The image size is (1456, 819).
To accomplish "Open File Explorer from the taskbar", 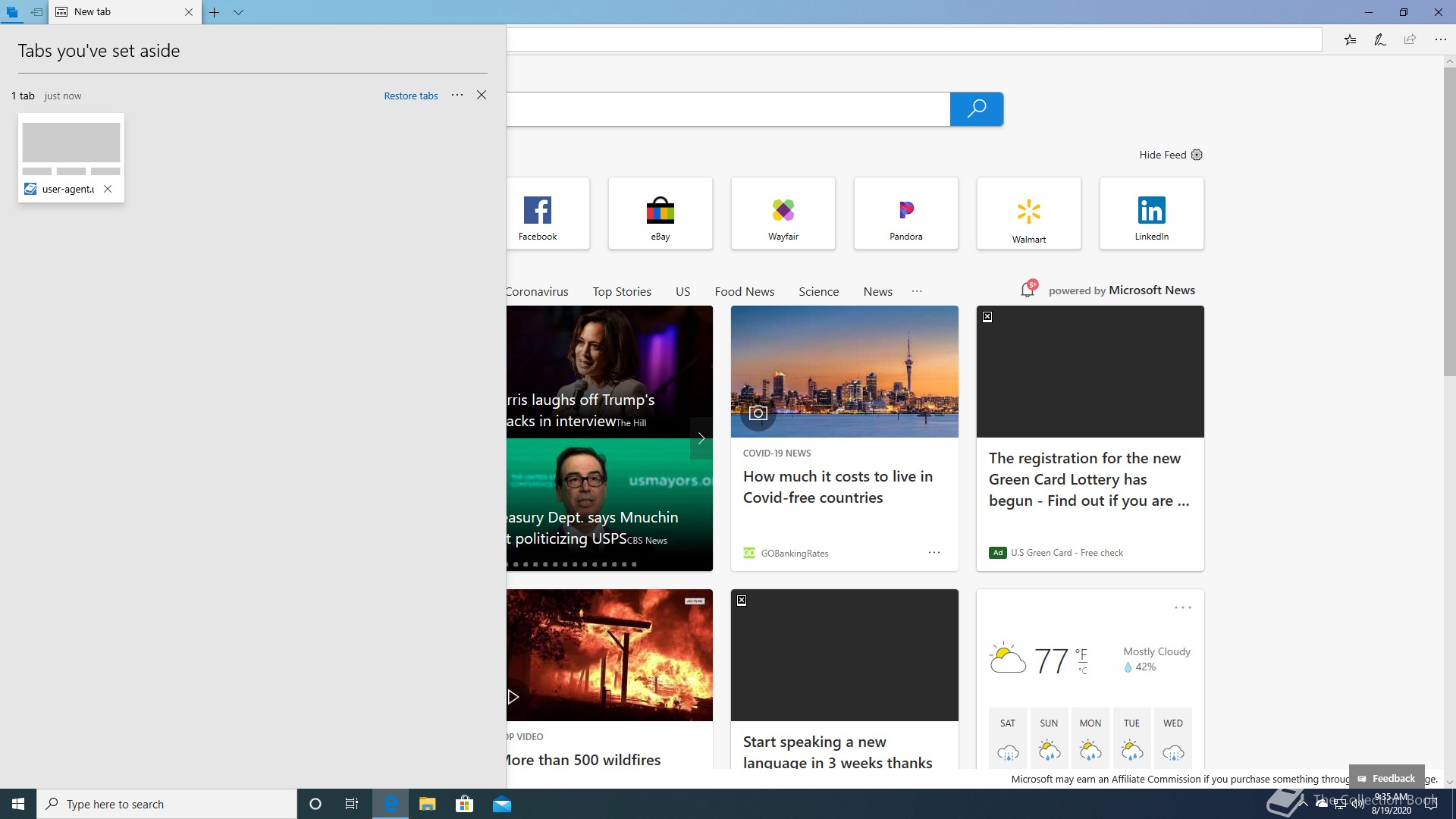I will [x=427, y=804].
